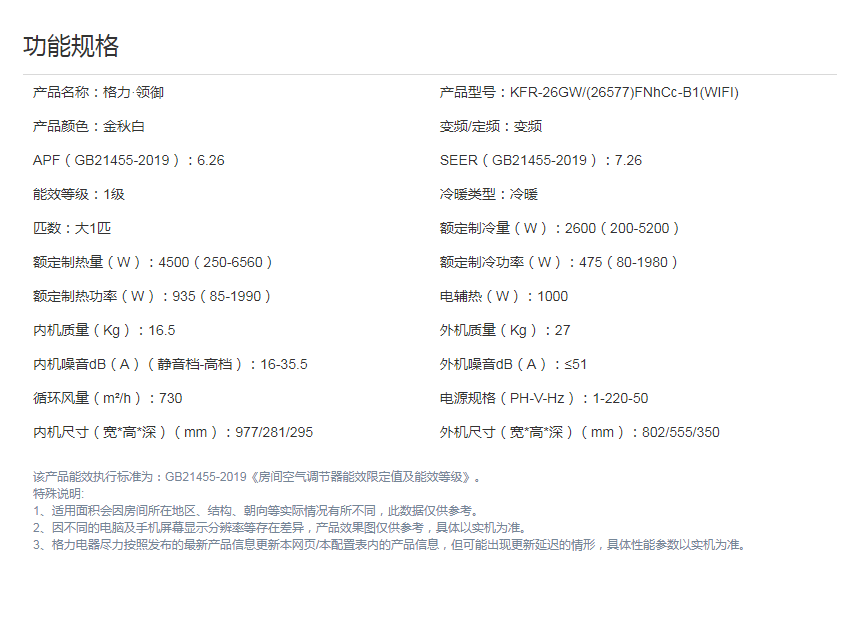Select the 外机噪音 ≤51 specification
844x623 pixels.
513,364
